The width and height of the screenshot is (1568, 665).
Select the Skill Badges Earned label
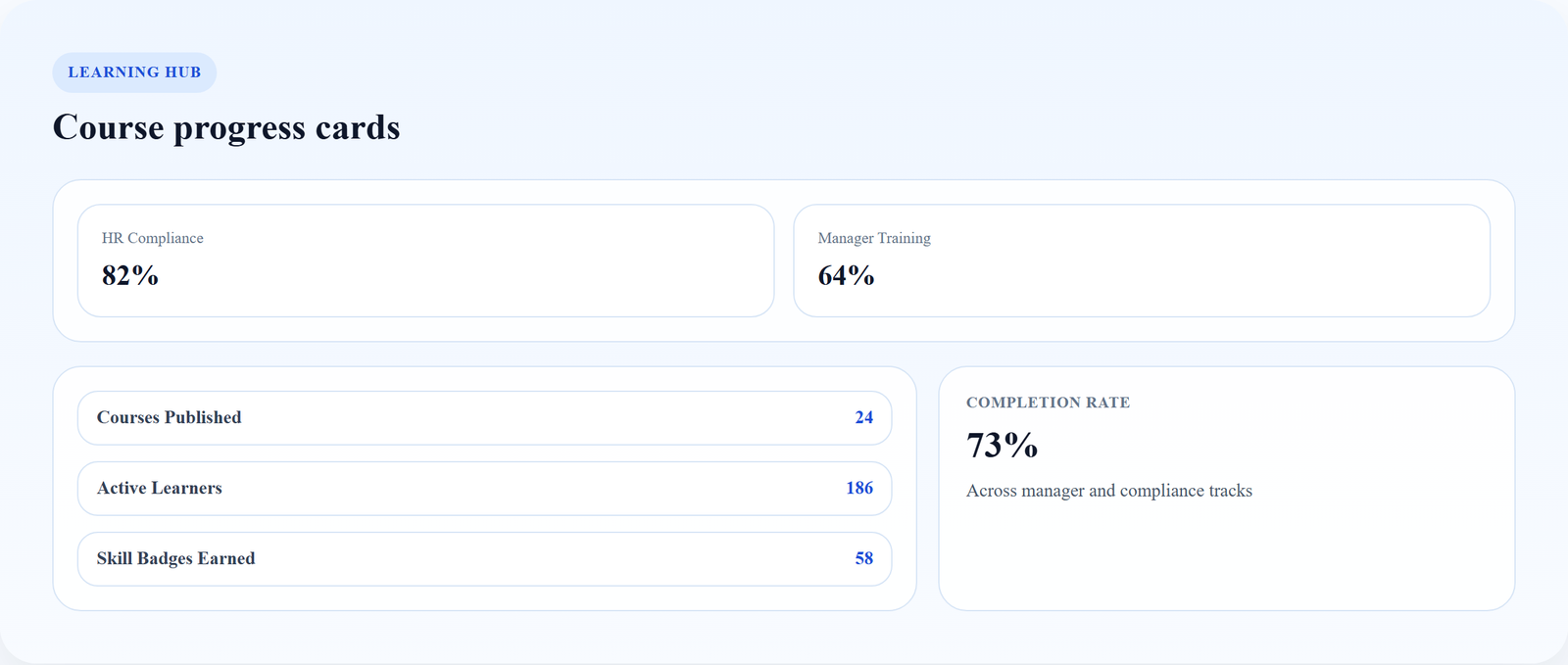click(x=175, y=558)
